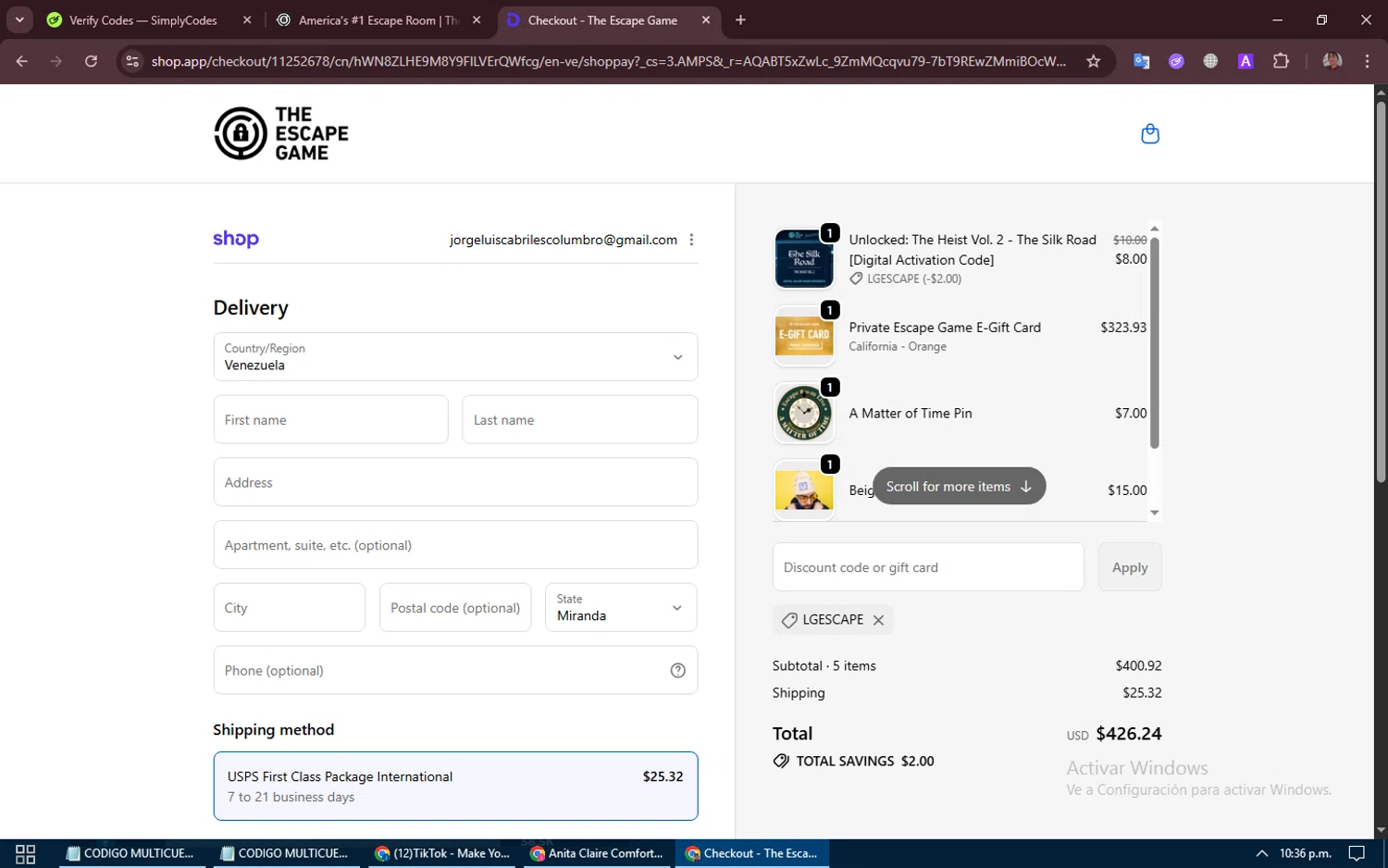1388x868 pixels.
Task: Click the email address jorgeluiscabrilescolumbro@gmail.com
Action: point(564,240)
